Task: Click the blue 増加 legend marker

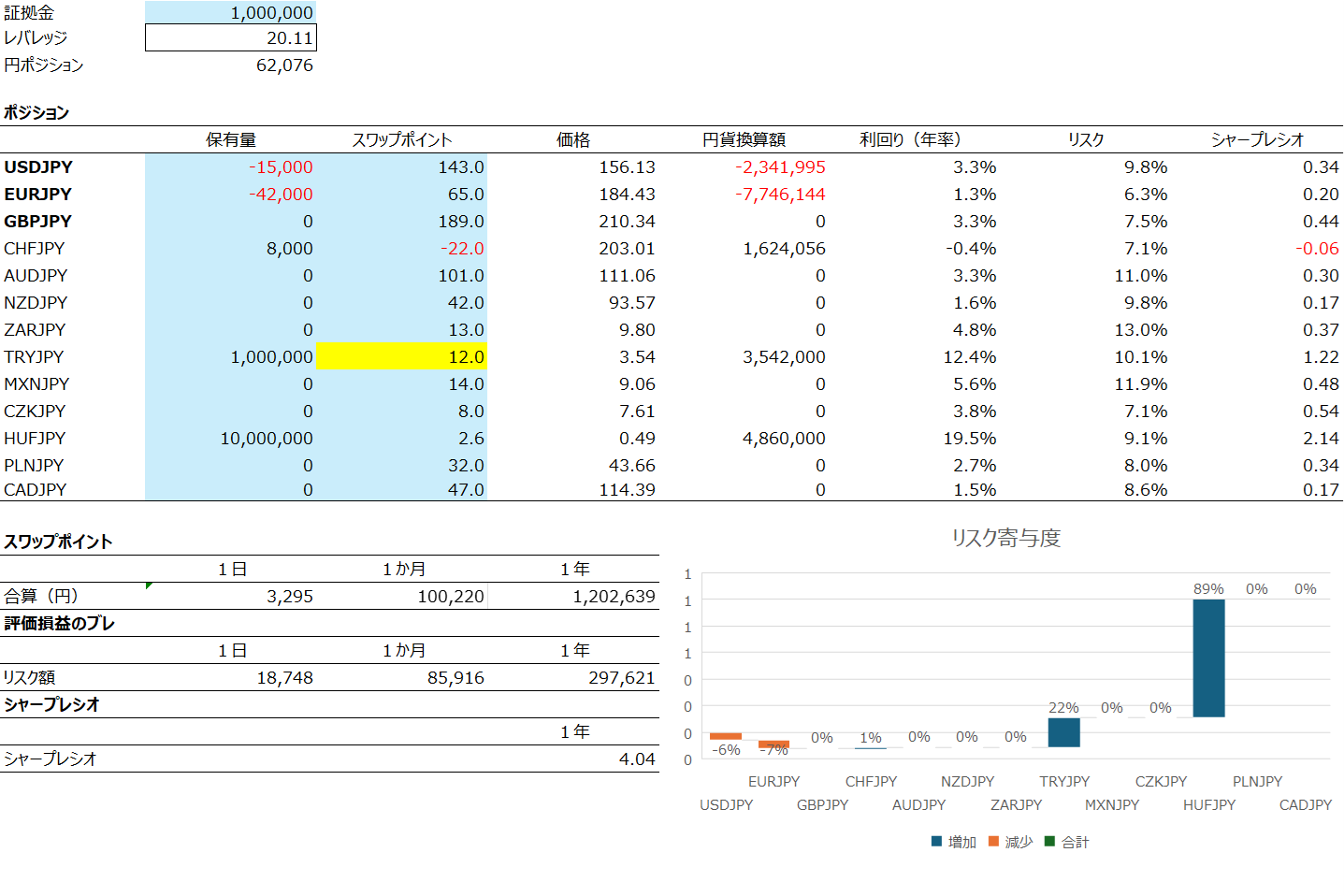Action: click(936, 842)
